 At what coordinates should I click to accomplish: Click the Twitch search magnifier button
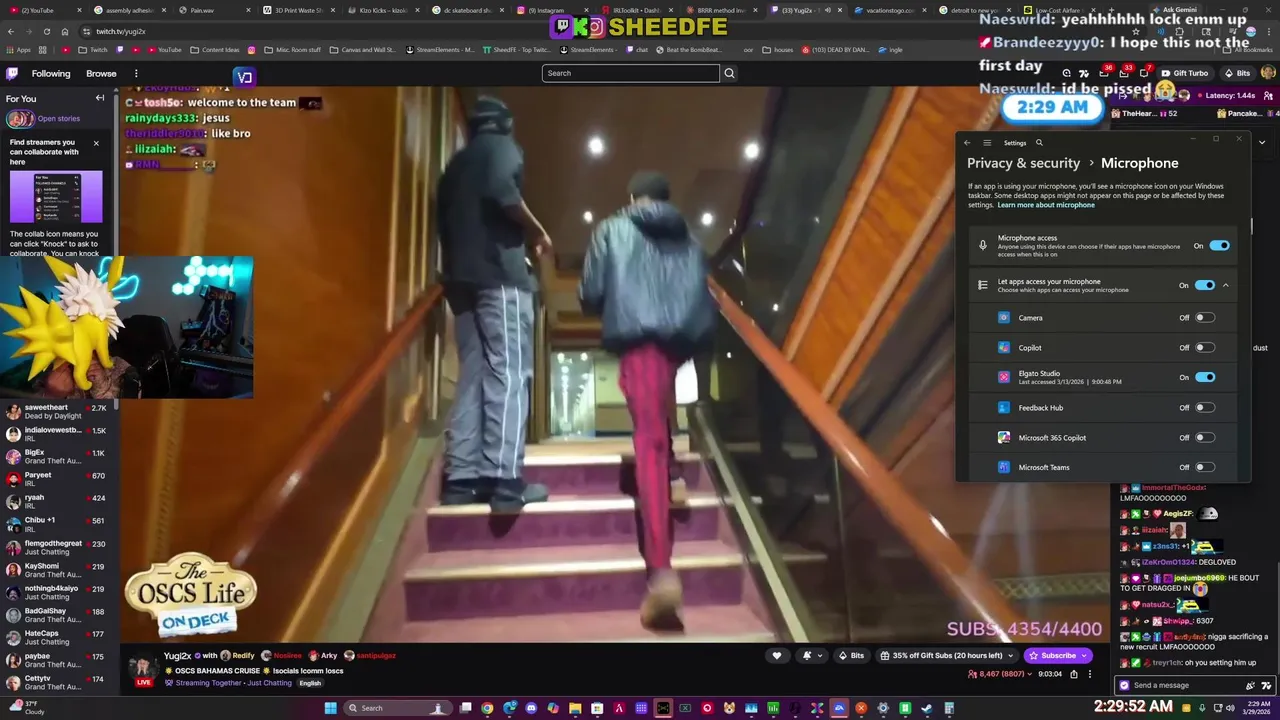[729, 73]
